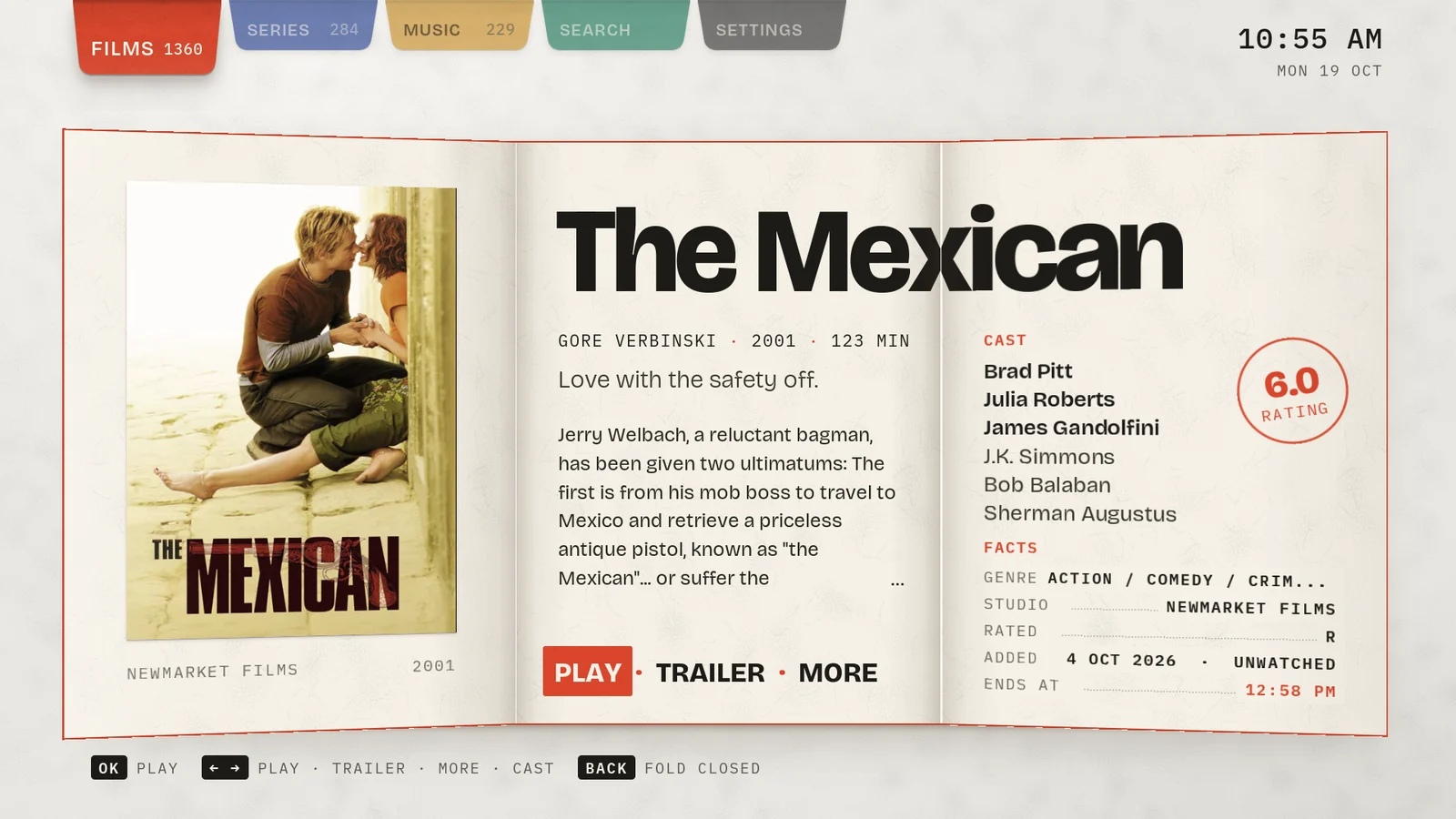Expand the truncated synopsis ellipsis
The height and width of the screenshot is (819, 1456).
[897, 581]
